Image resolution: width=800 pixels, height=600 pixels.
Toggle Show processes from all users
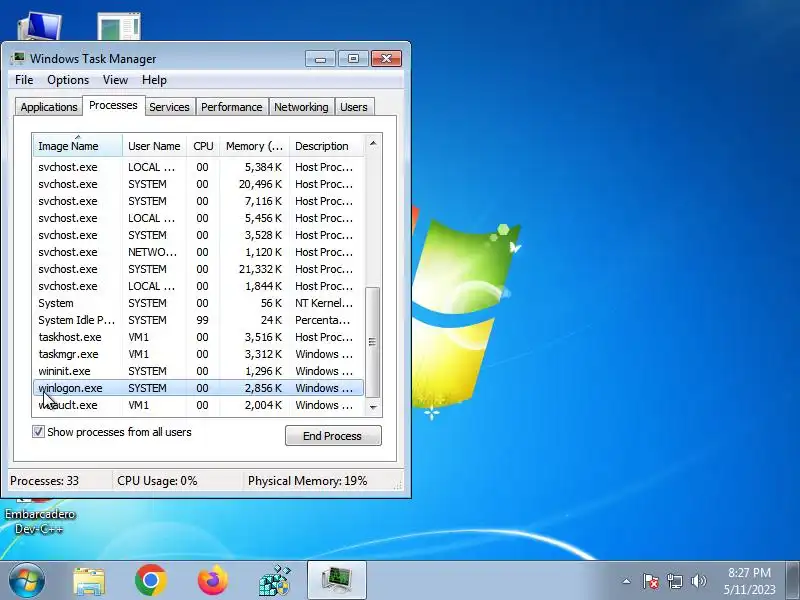38,432
